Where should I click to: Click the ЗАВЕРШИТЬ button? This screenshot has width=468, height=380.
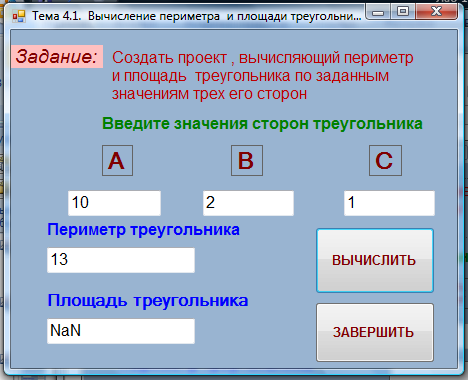375,332
